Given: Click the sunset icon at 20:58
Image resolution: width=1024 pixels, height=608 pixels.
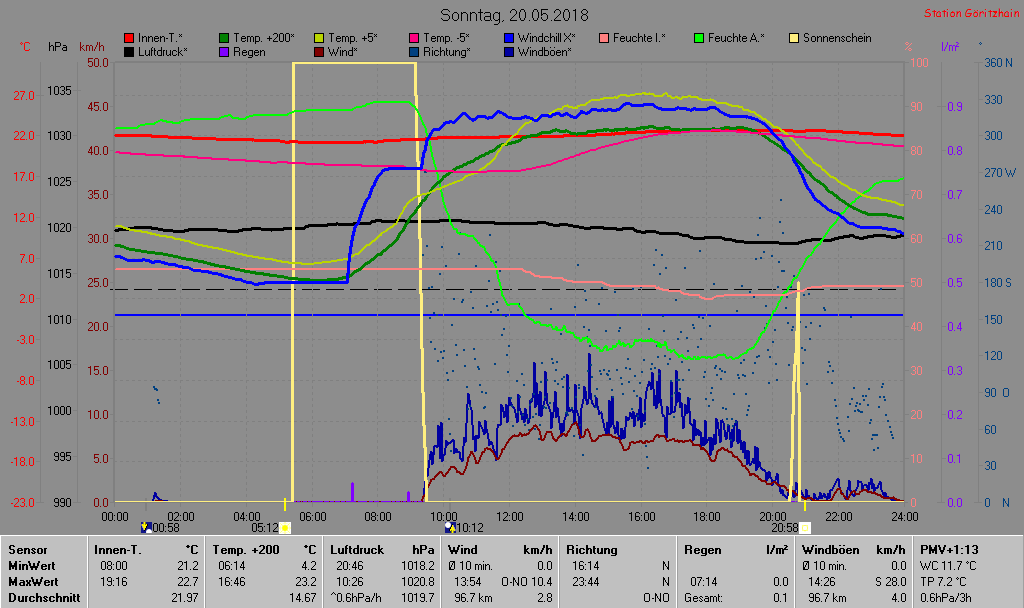Looking at the screenshot, I should [805, 527].
